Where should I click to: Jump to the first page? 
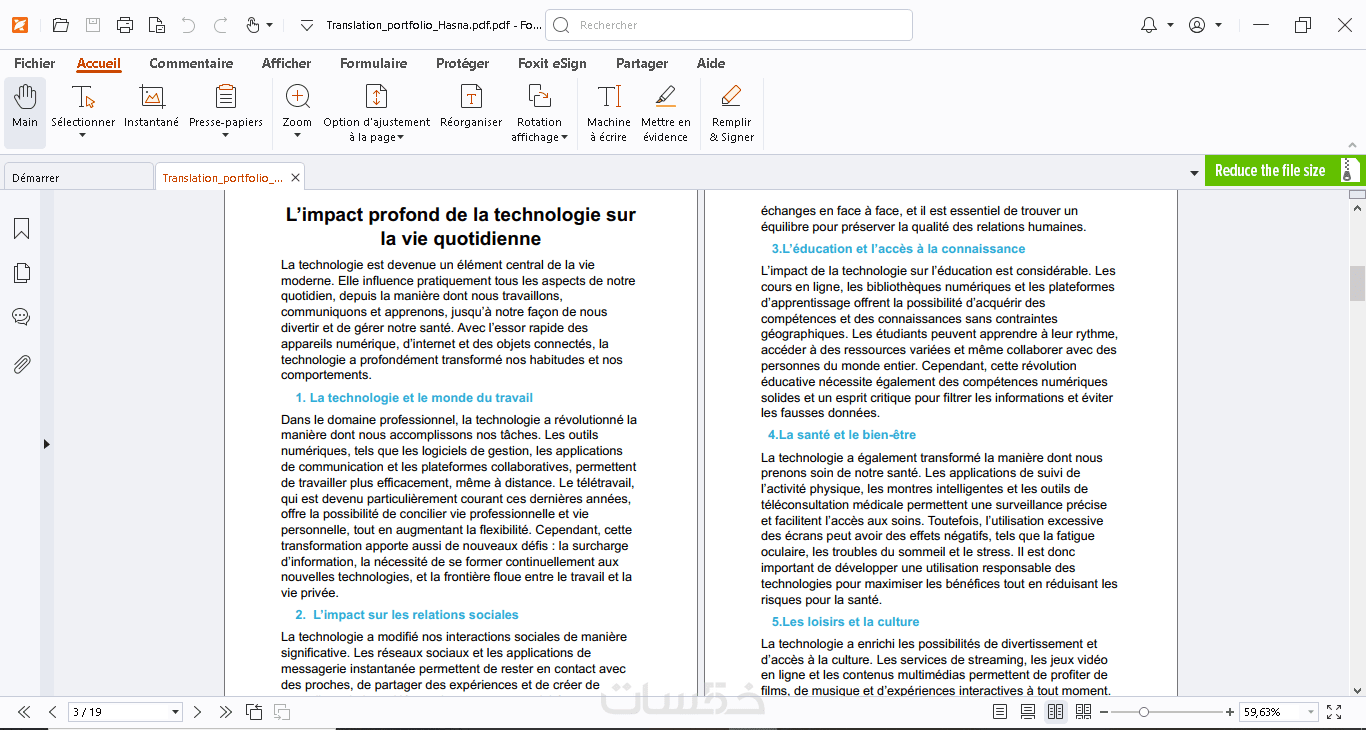tap(24, 712)
